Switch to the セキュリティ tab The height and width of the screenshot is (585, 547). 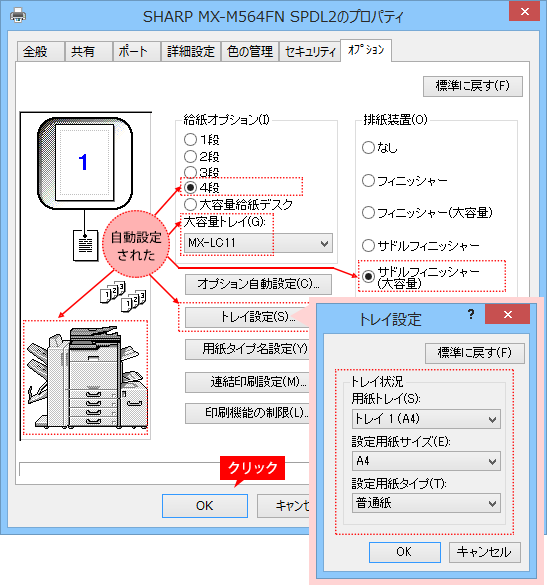point(310,51)
